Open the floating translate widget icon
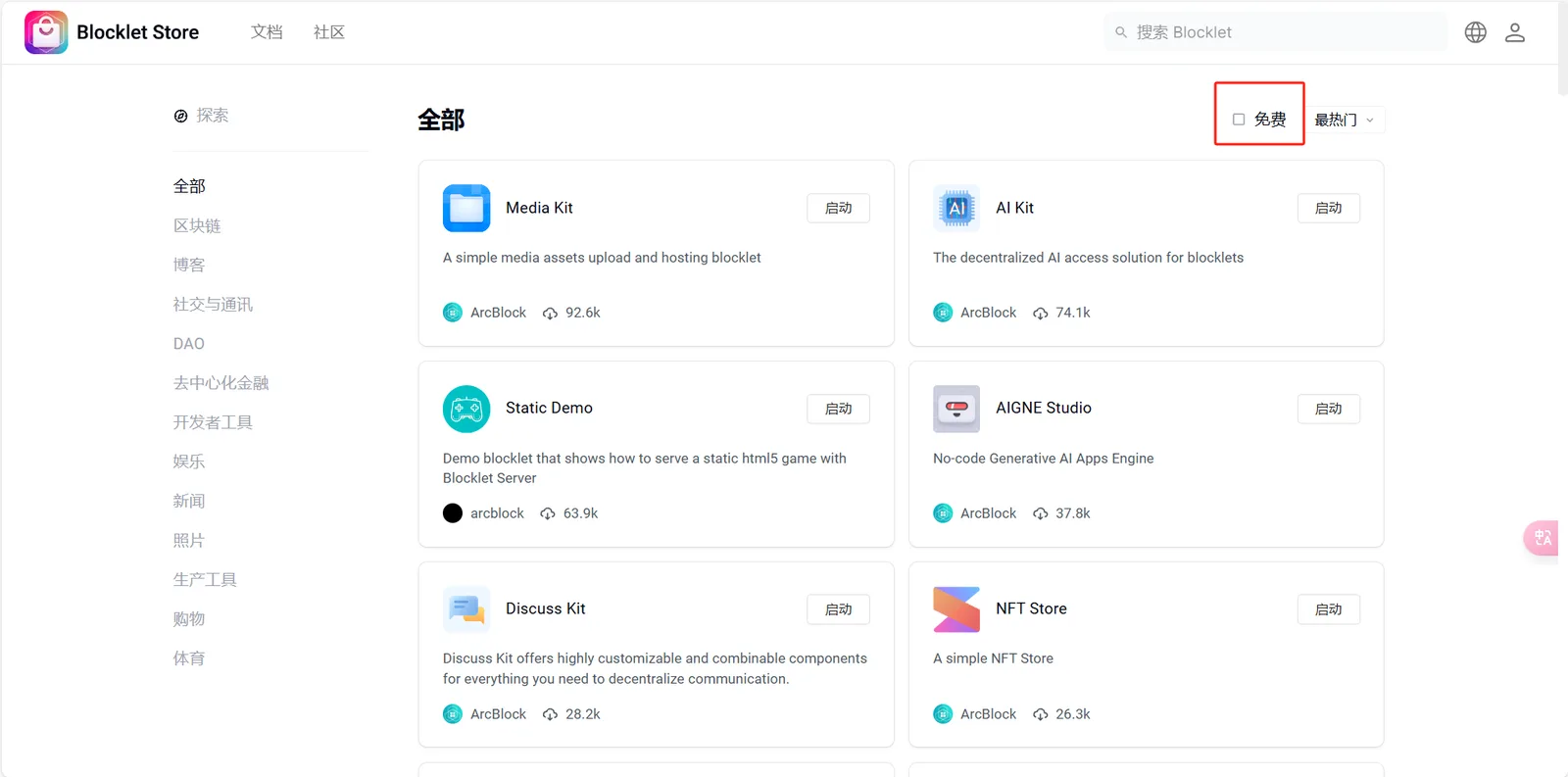Viewport: 1568px width, 777px height. pyautogui.click(x=1542, y=538)
